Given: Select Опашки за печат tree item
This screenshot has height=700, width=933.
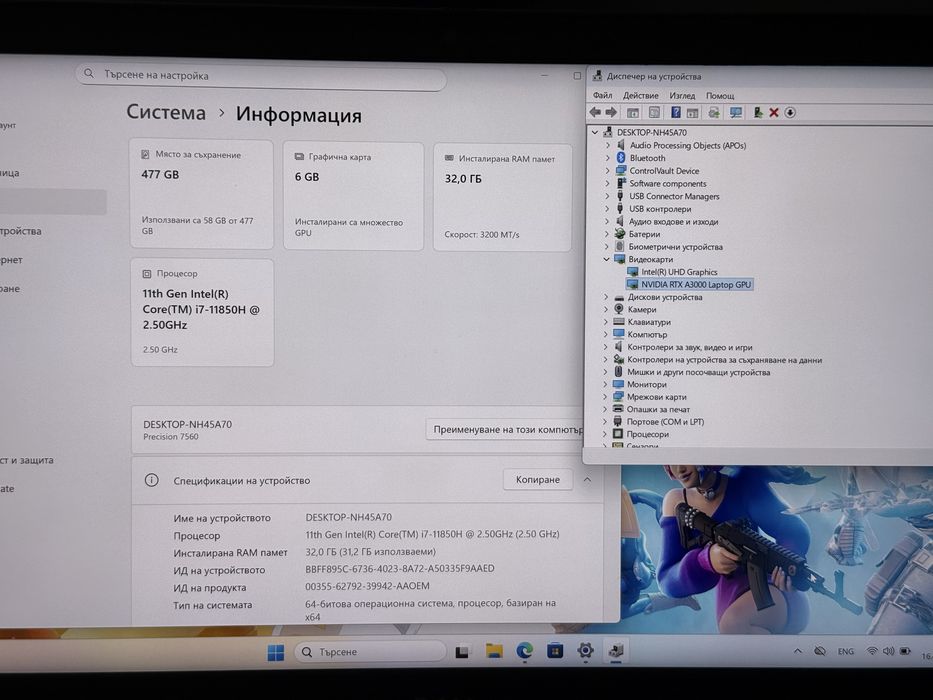Looking at the screenshot, I should point(658,409).
